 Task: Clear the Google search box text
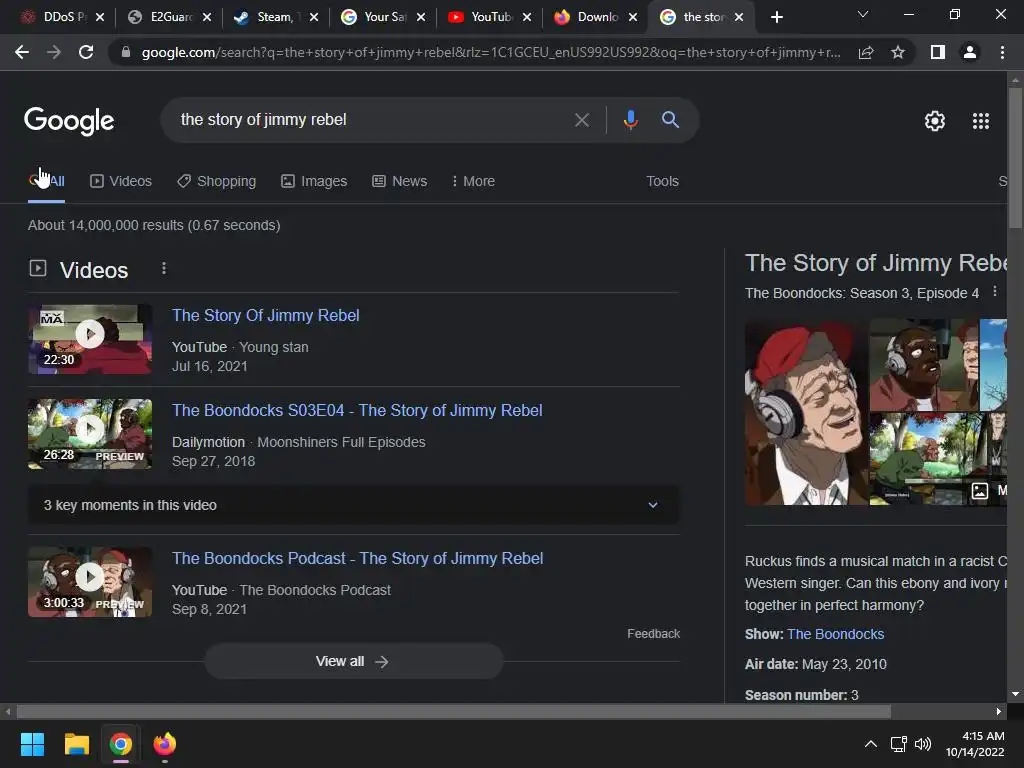click(581, 120)
